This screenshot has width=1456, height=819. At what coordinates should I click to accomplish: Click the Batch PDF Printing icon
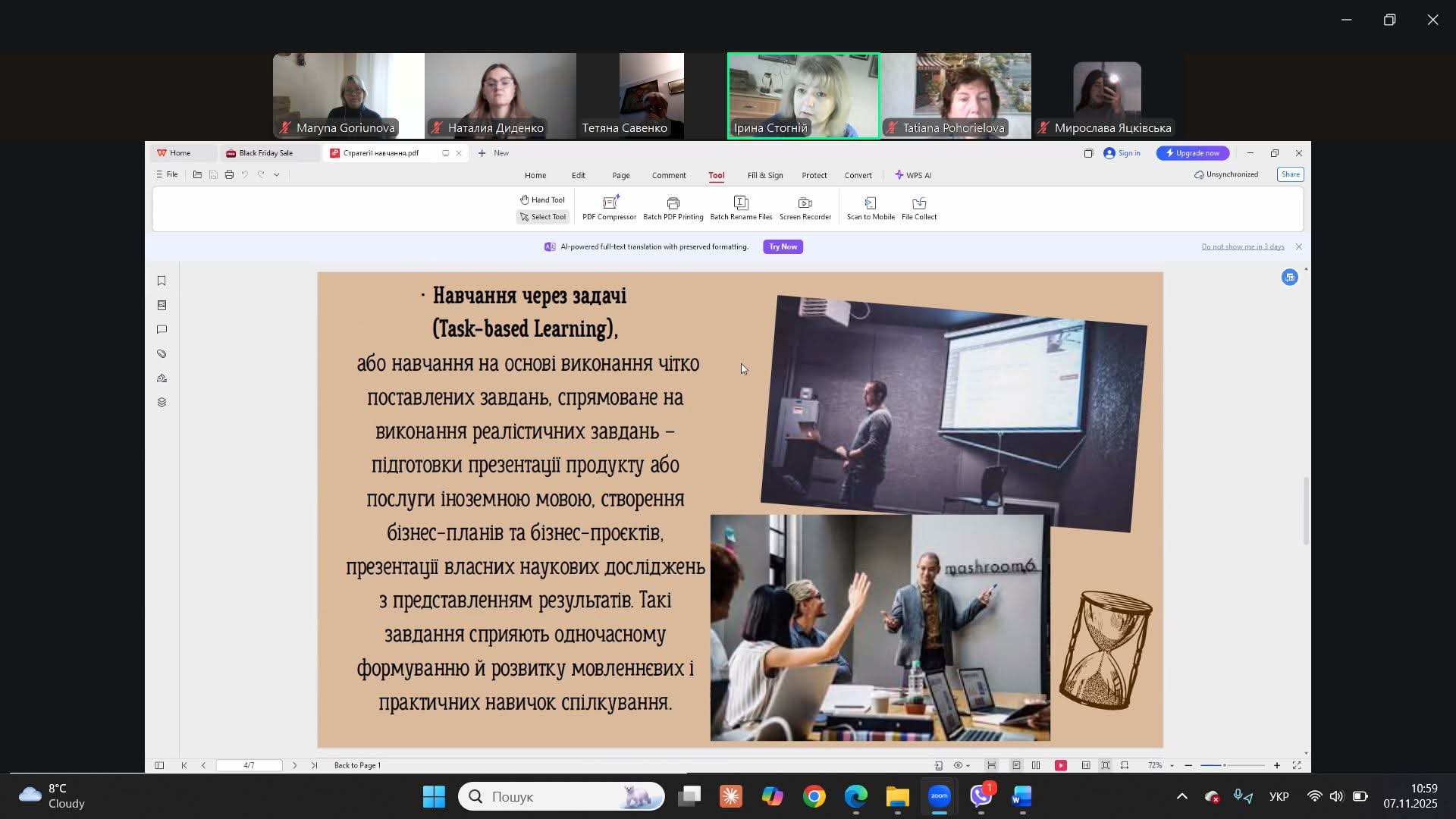[x=673, y=207]
